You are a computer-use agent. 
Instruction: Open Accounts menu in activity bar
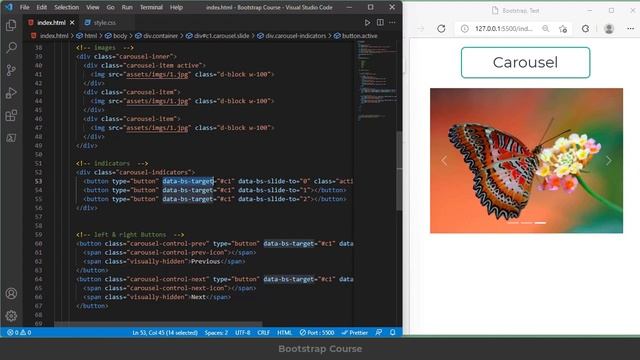[x=11, y=293]
